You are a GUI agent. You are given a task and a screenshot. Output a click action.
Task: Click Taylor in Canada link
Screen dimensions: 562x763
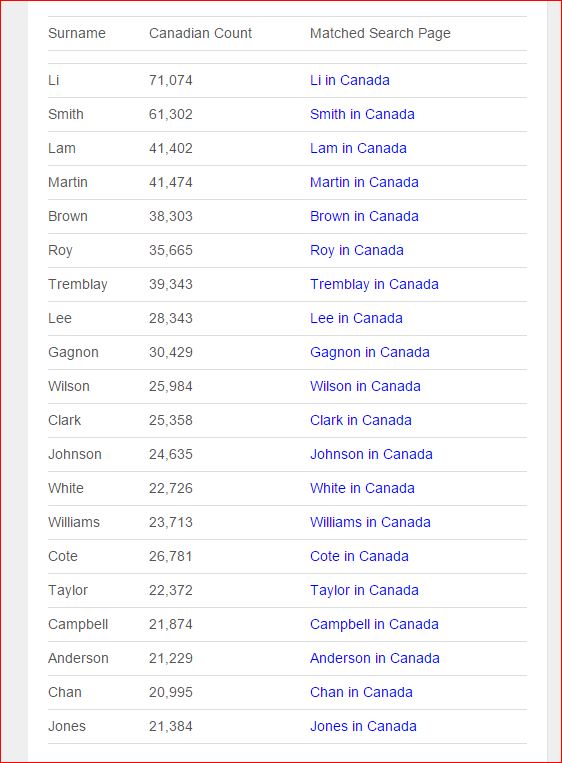coord(364,591)
